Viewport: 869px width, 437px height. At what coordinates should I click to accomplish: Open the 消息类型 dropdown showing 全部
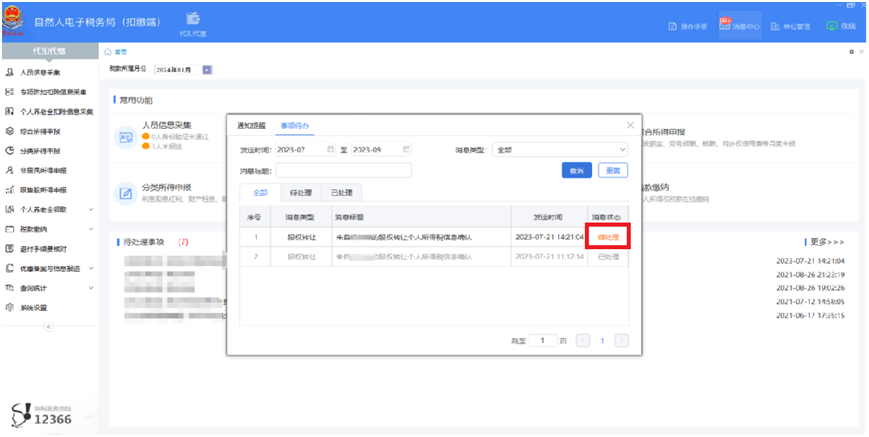[x=560, y=150]
